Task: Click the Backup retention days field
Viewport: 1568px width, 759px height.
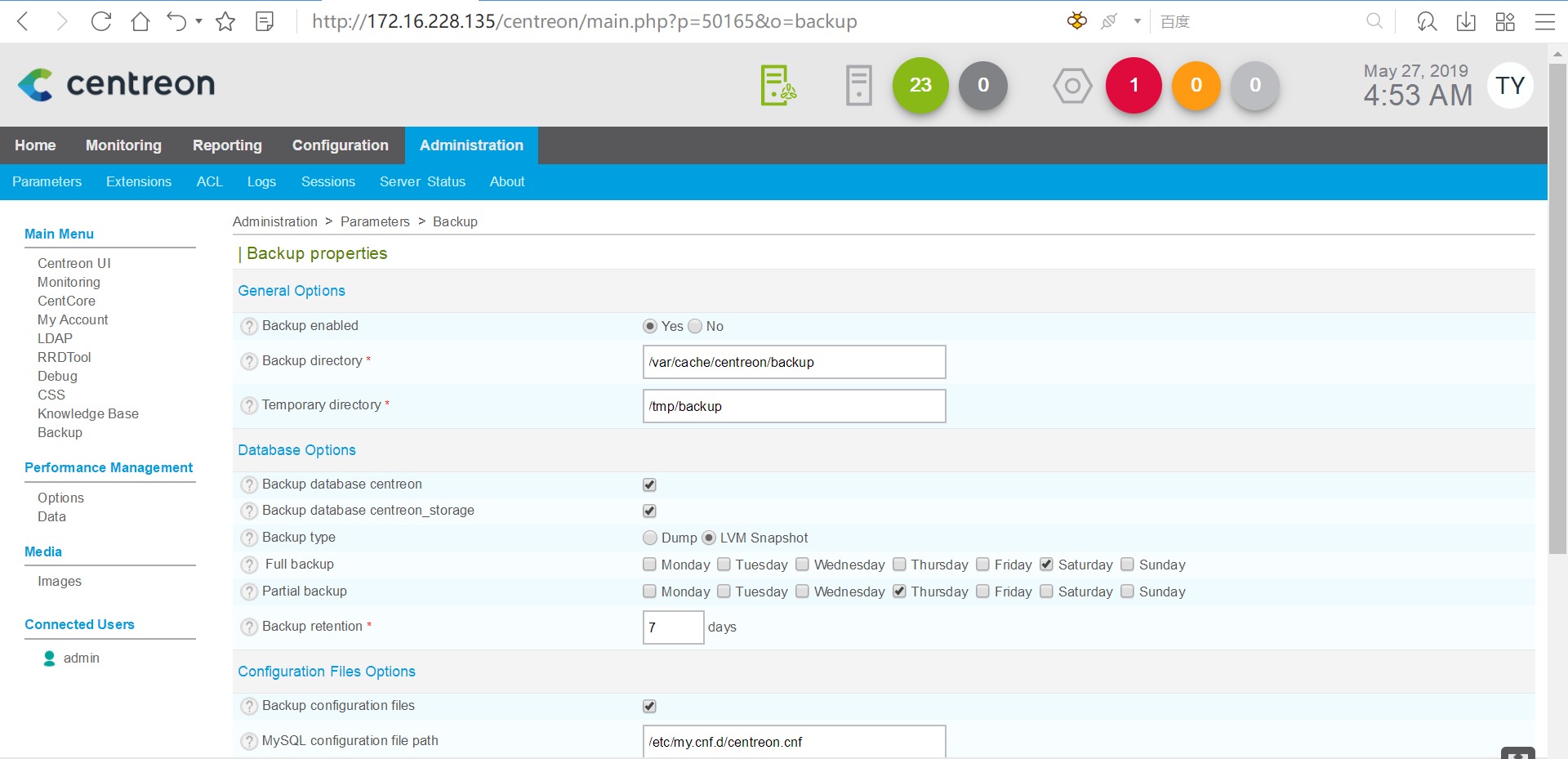Action: point(673,627)
